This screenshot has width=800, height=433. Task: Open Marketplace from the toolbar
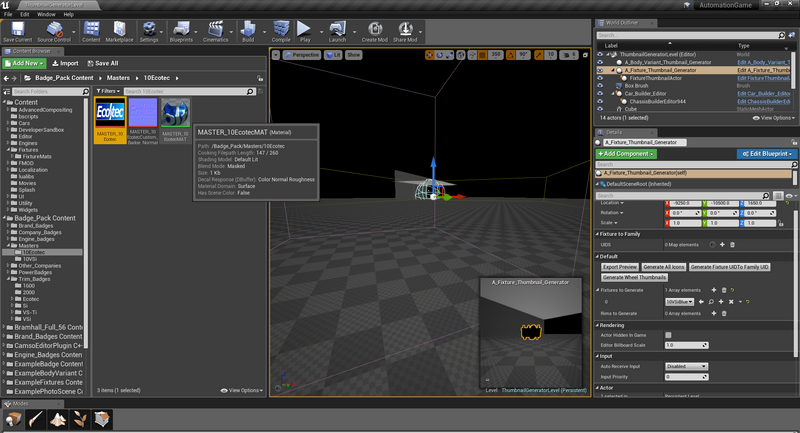point(119,30)
